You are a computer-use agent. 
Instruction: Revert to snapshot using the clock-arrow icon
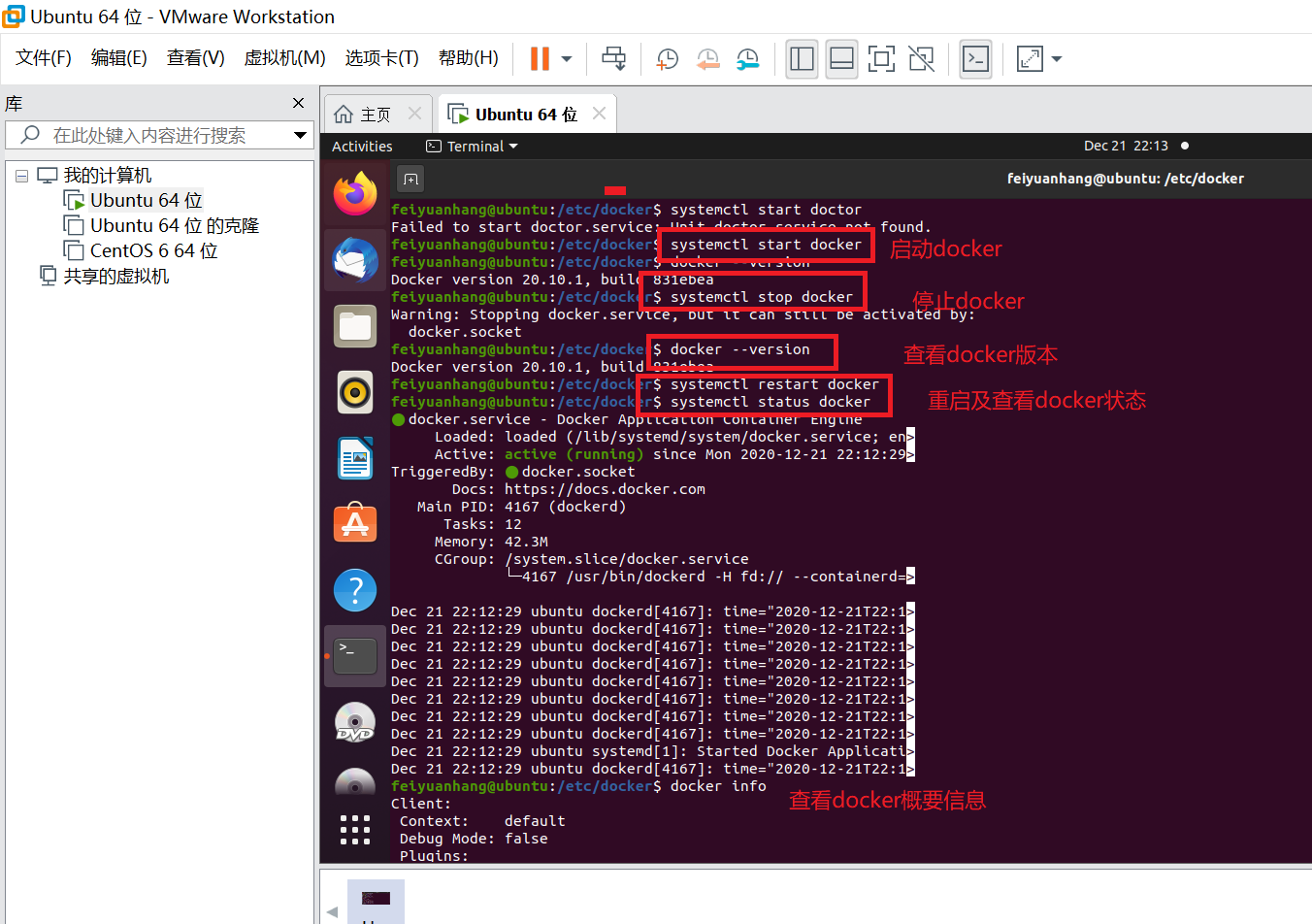pos(707,59)
